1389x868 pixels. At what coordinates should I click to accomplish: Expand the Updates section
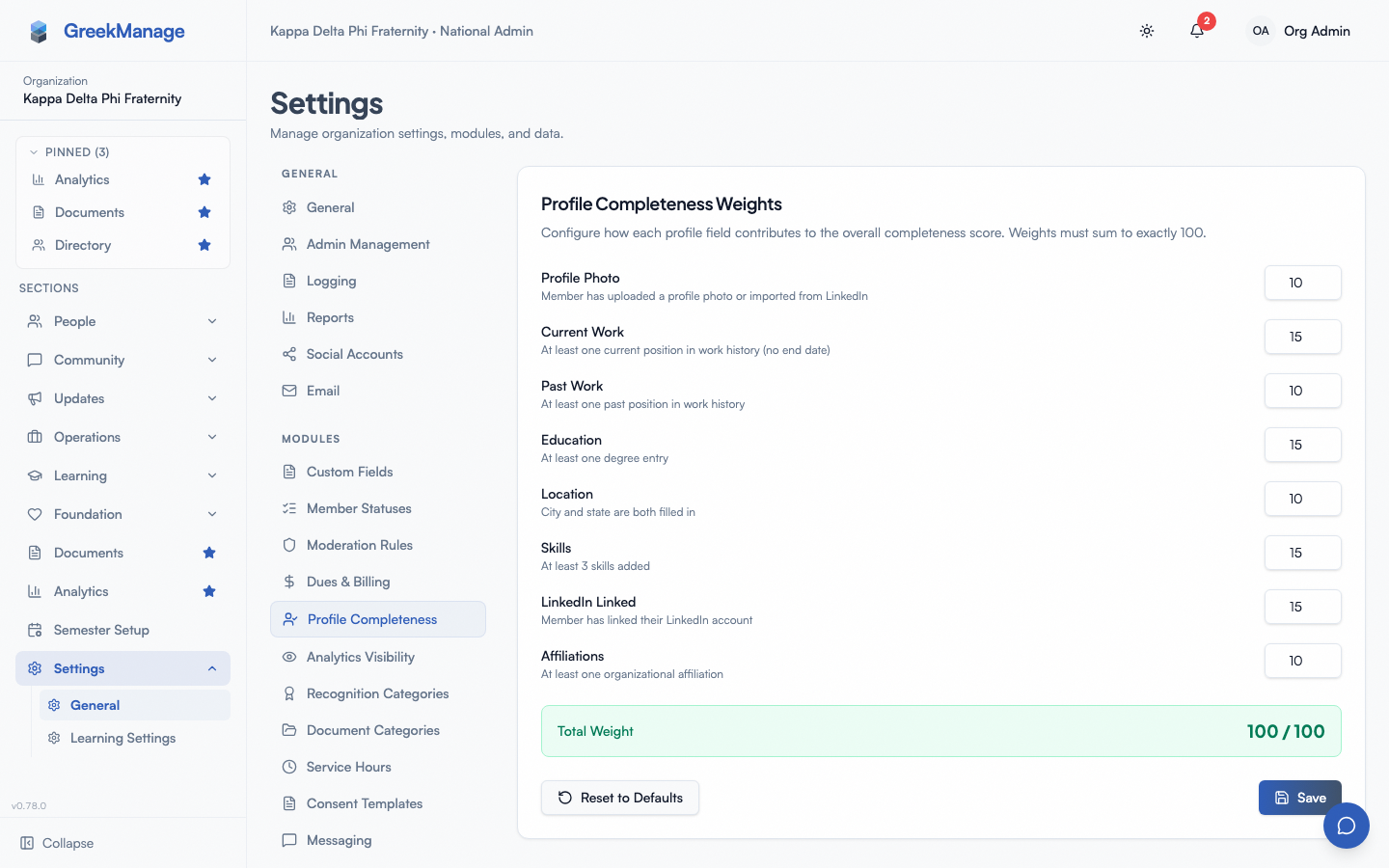coord(123,398)
